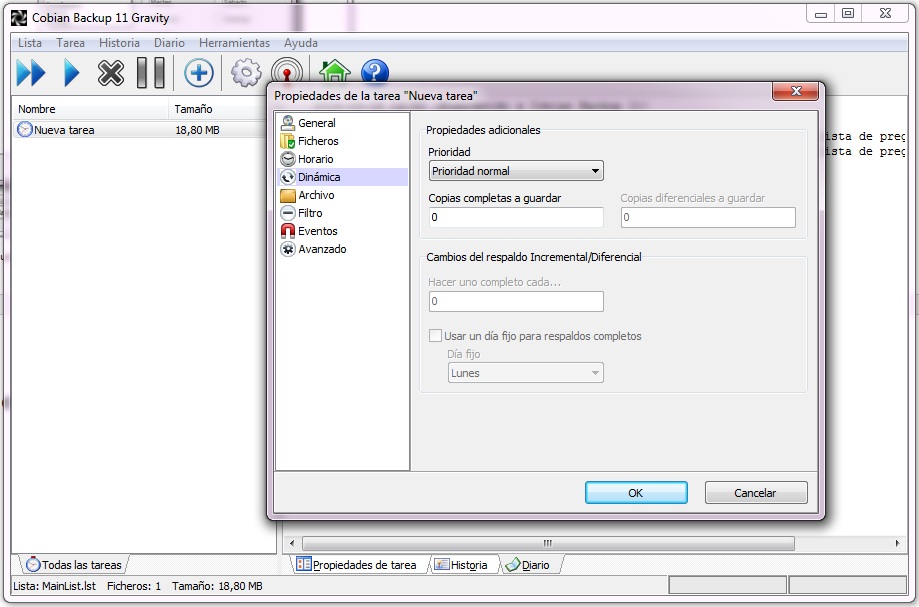
Task: Select Archivo in the properties list
Action: coord(316,195)
